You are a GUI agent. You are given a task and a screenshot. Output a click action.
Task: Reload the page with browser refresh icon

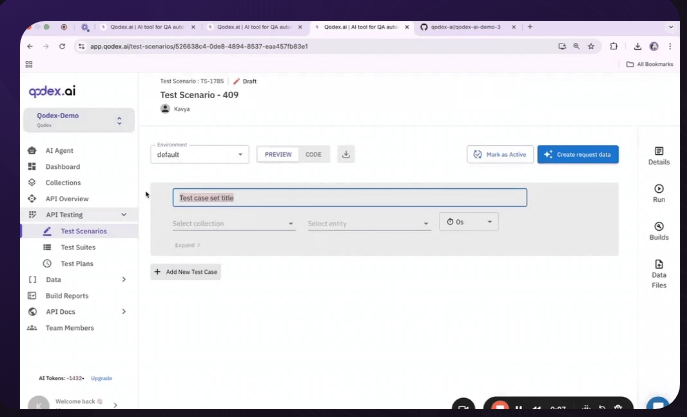click(x=64, y=46)
